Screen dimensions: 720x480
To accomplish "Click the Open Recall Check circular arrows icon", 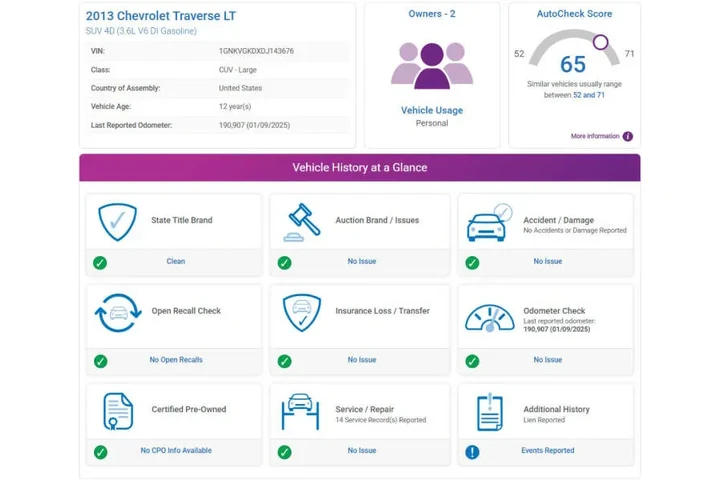I will [x=117, y=313].
